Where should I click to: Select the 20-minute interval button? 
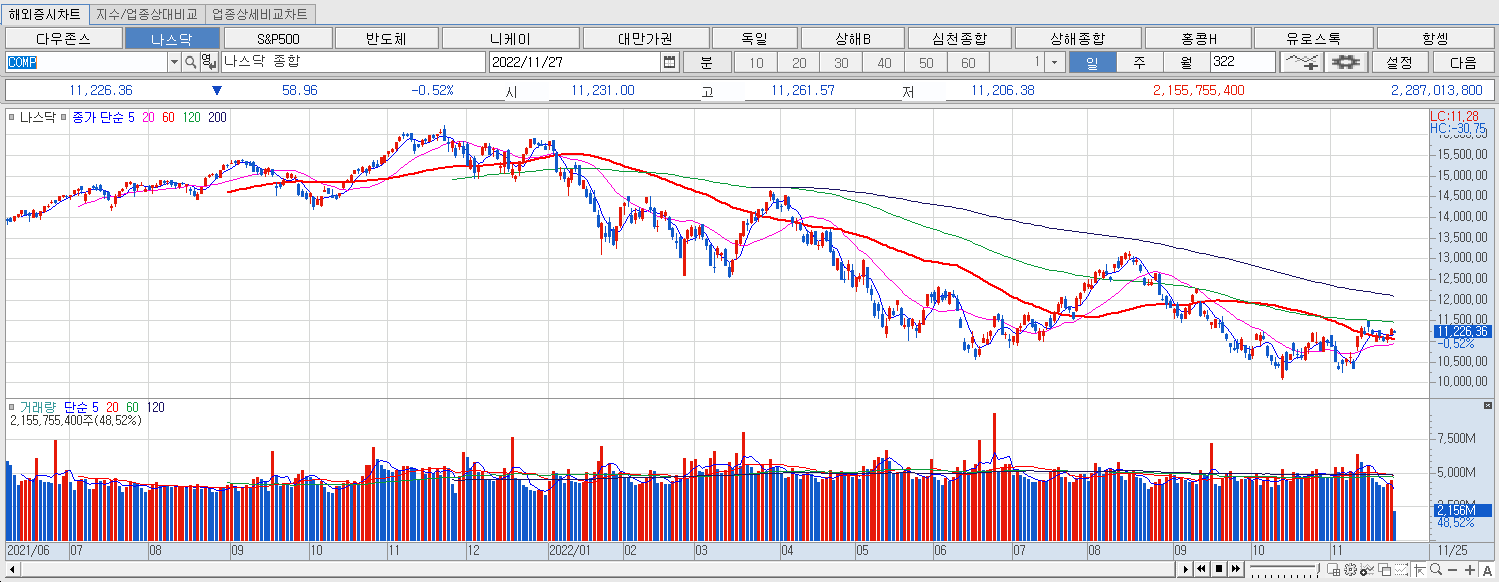799,62
